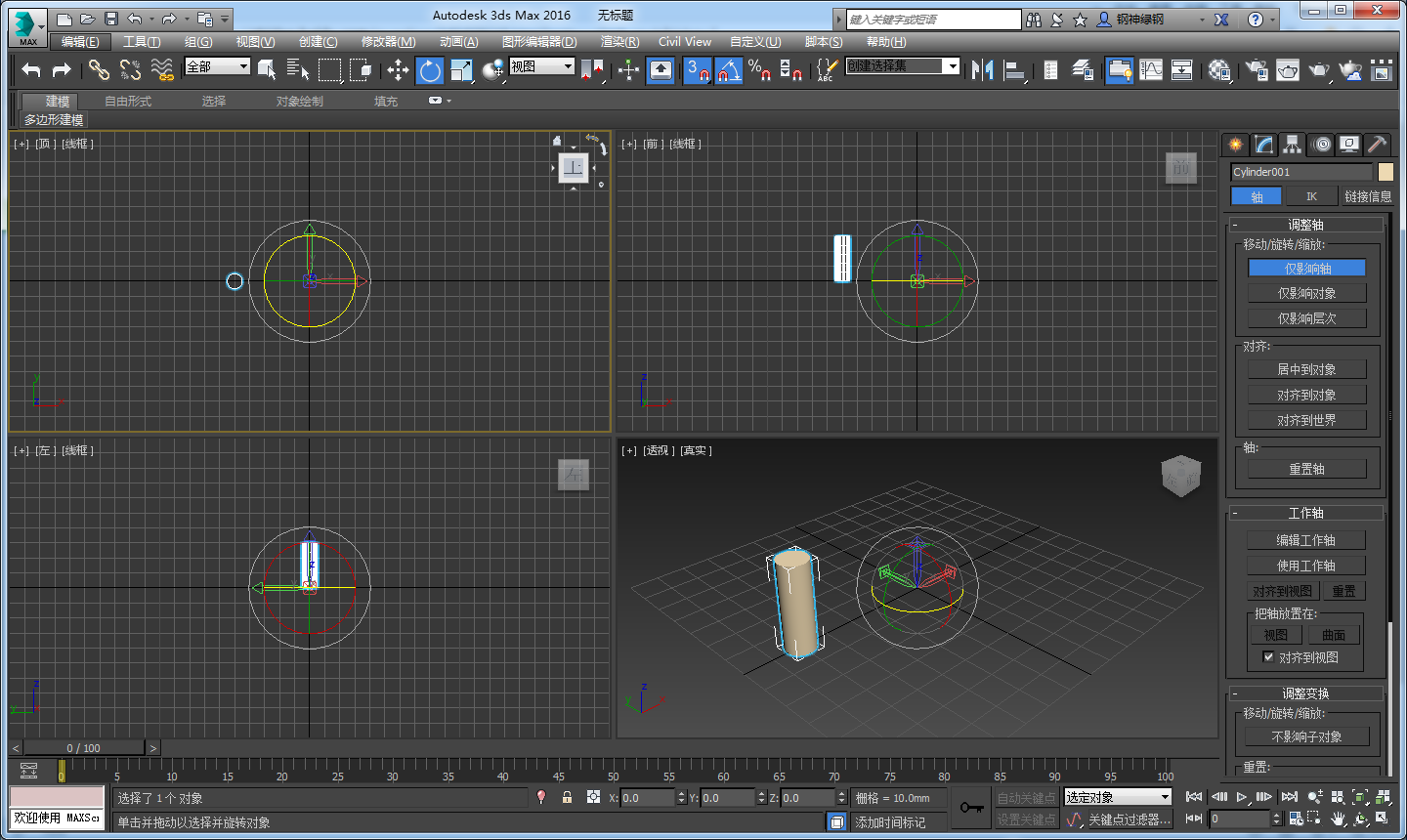This screenshot has width=1407, height=840.
Task: Toggle 自动关键点 auto key mode
Action: (x=1026, y=798)
